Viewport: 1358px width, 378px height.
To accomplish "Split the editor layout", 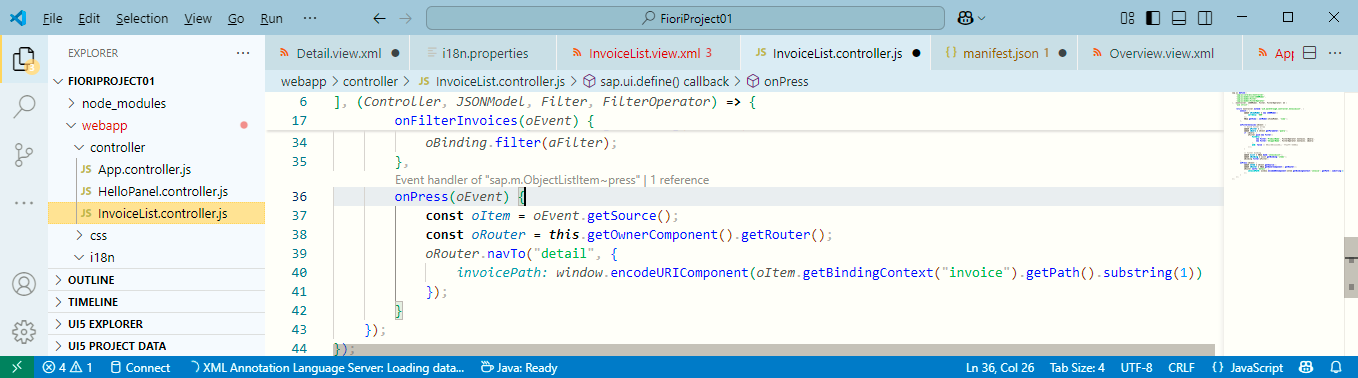I will click(x=1309, y=53).
